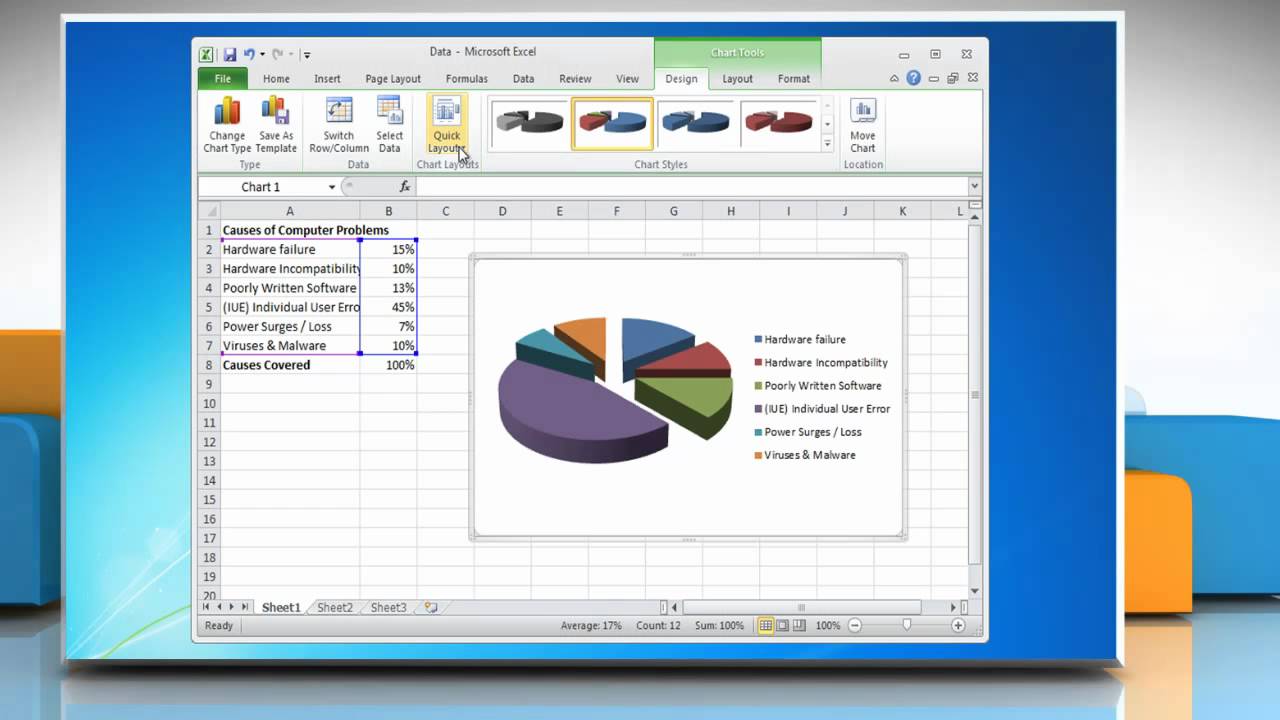The image size is (1280, 720).
Task: Go to next sheet navigation arrow
Action: [232, 607]
